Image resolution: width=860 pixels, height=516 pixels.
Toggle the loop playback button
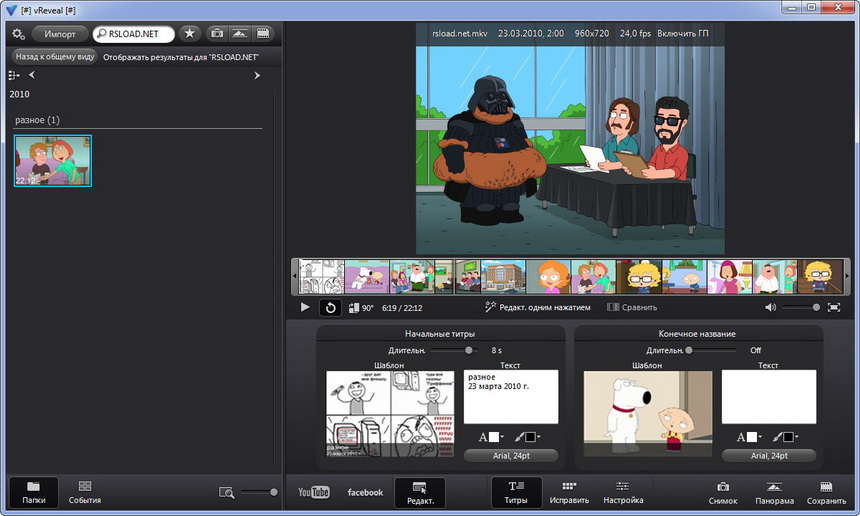point(330,308)
